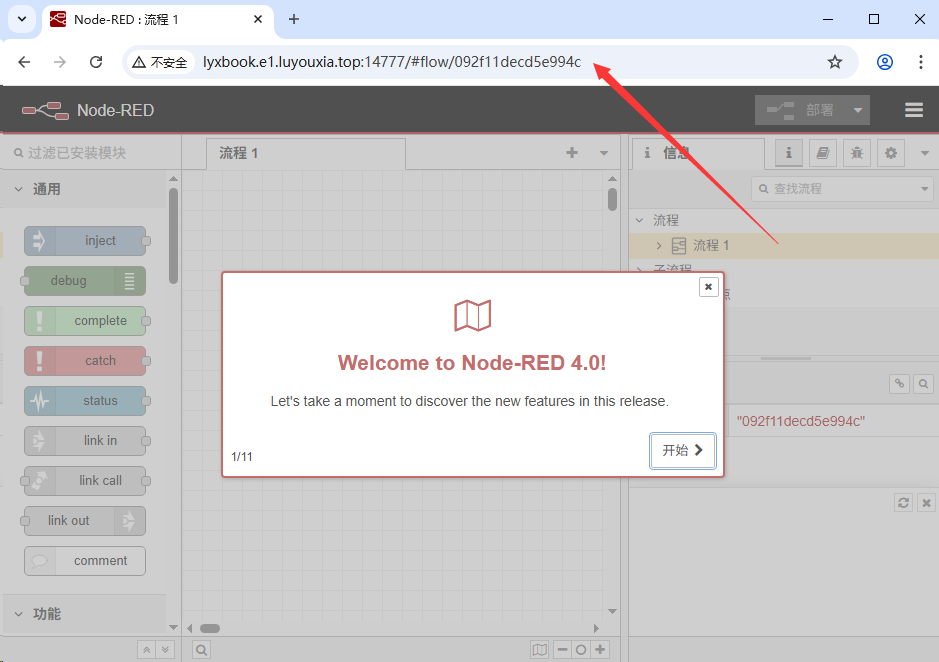The height and width of the screenshot is (662, 939).
Task: Open the flow tab list dropdown
Action: coord(604,153)
